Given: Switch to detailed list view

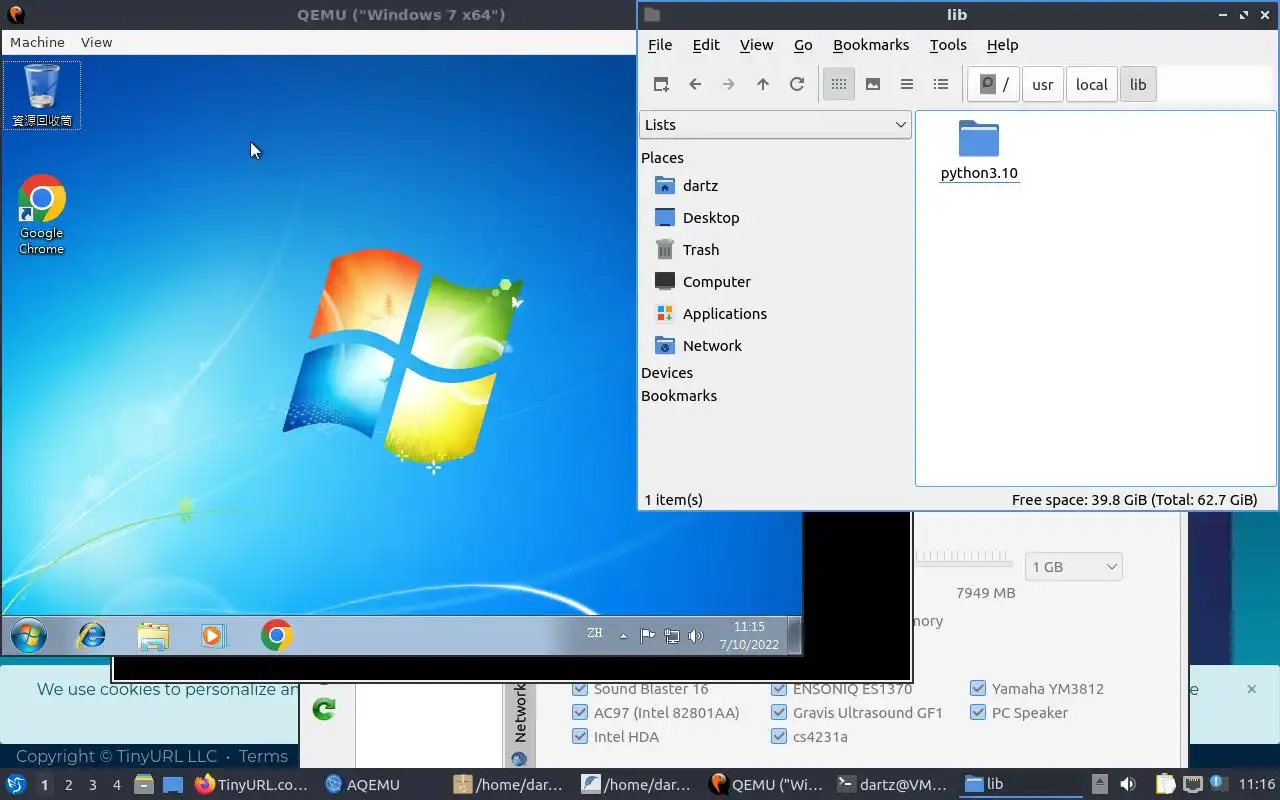Looking at the screenshot, I should click(941, 85).
